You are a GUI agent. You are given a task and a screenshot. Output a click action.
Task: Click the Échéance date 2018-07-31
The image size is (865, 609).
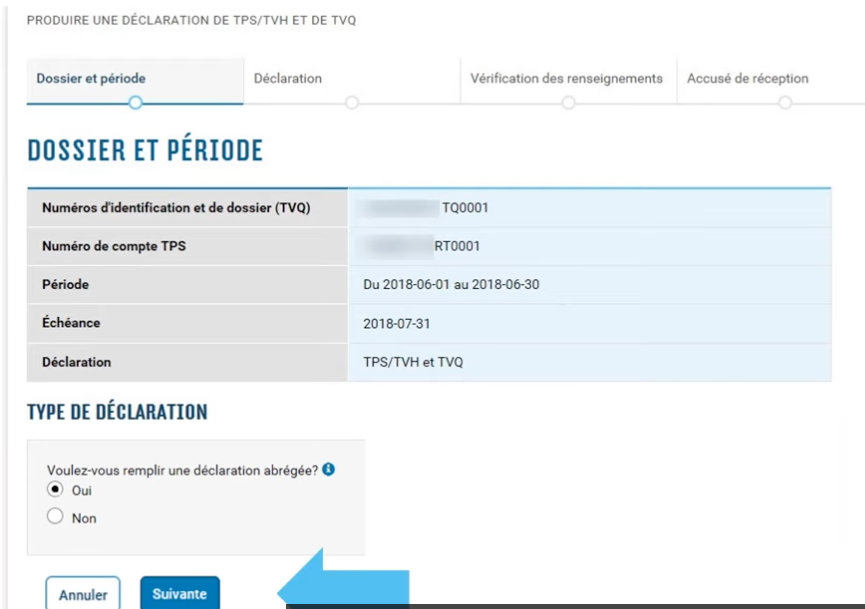point(394,324)
